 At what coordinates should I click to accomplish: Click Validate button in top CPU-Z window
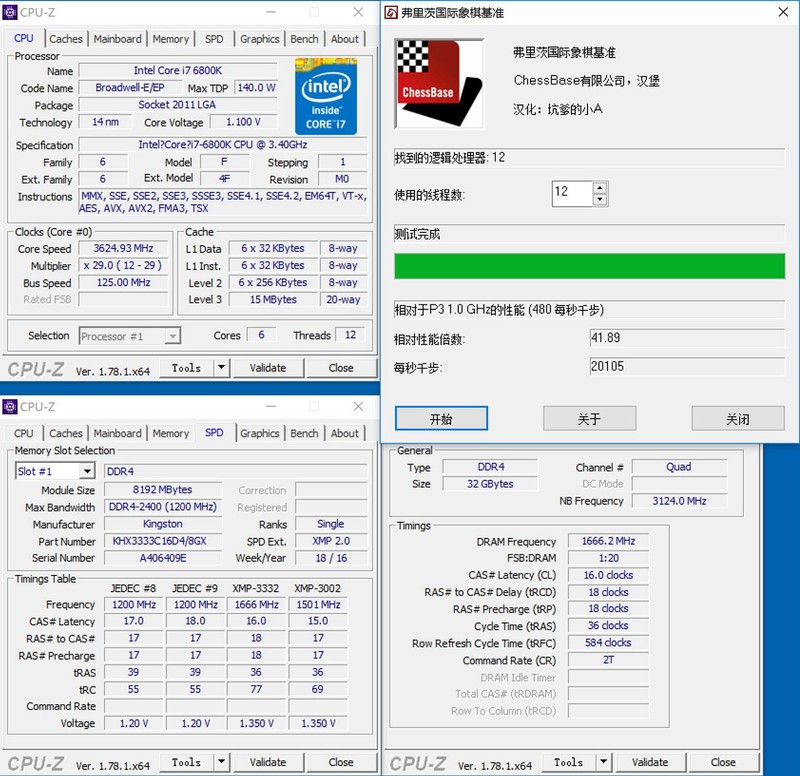coord(268,367)
